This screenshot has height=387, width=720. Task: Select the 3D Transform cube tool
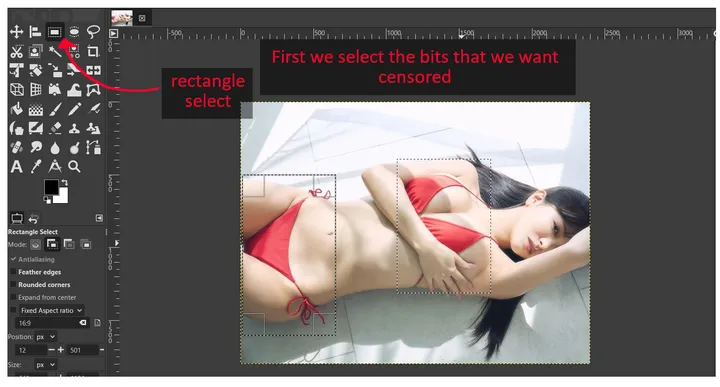(x=17, y=90)
